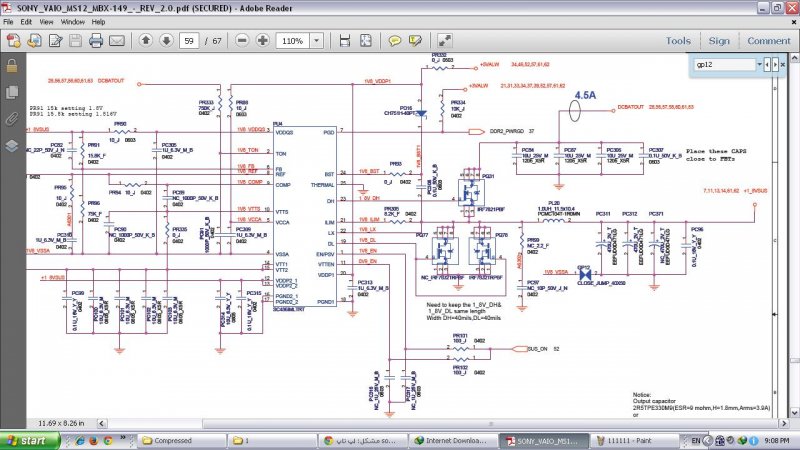Click the find box containing gp12
Image resolution: width=800 pixels, height=450 pixels.
(x=724, y=65)
